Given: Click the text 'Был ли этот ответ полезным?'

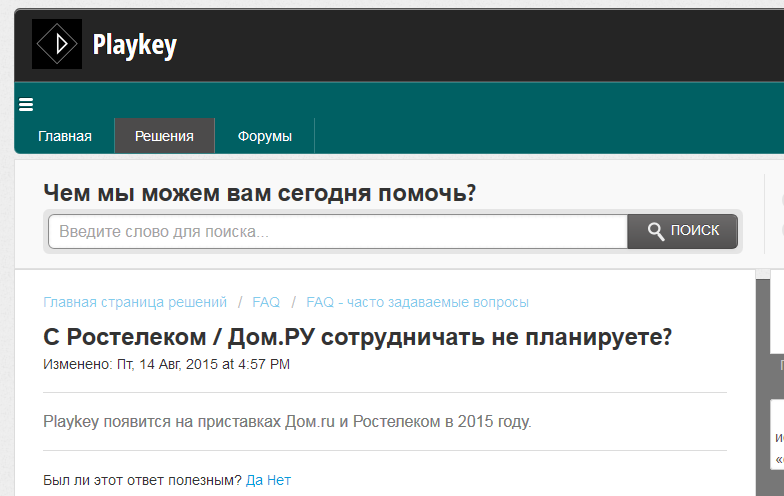Looking at the screenshot, I should [142, 480].
